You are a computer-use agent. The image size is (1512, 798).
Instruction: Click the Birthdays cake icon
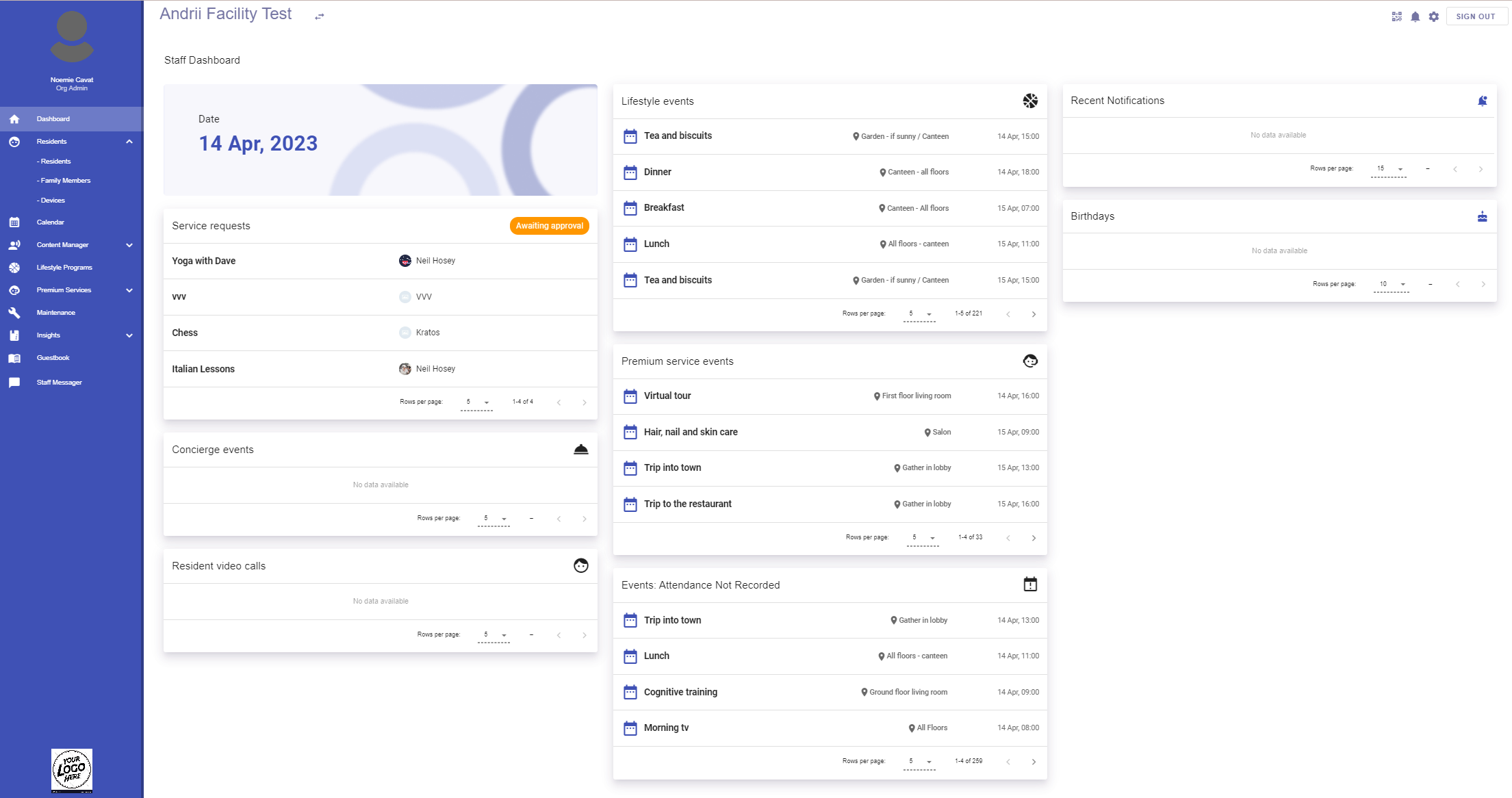pyautogui.click(x=1481, y=216)
